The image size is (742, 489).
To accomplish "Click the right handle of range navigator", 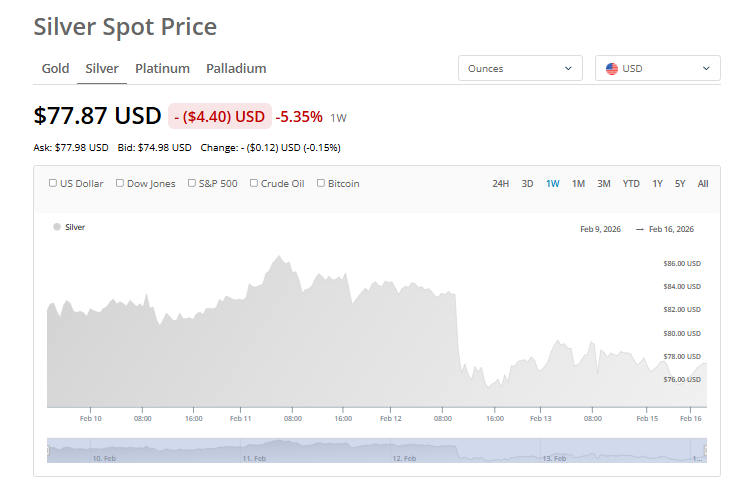I will (x=706, y=451).
